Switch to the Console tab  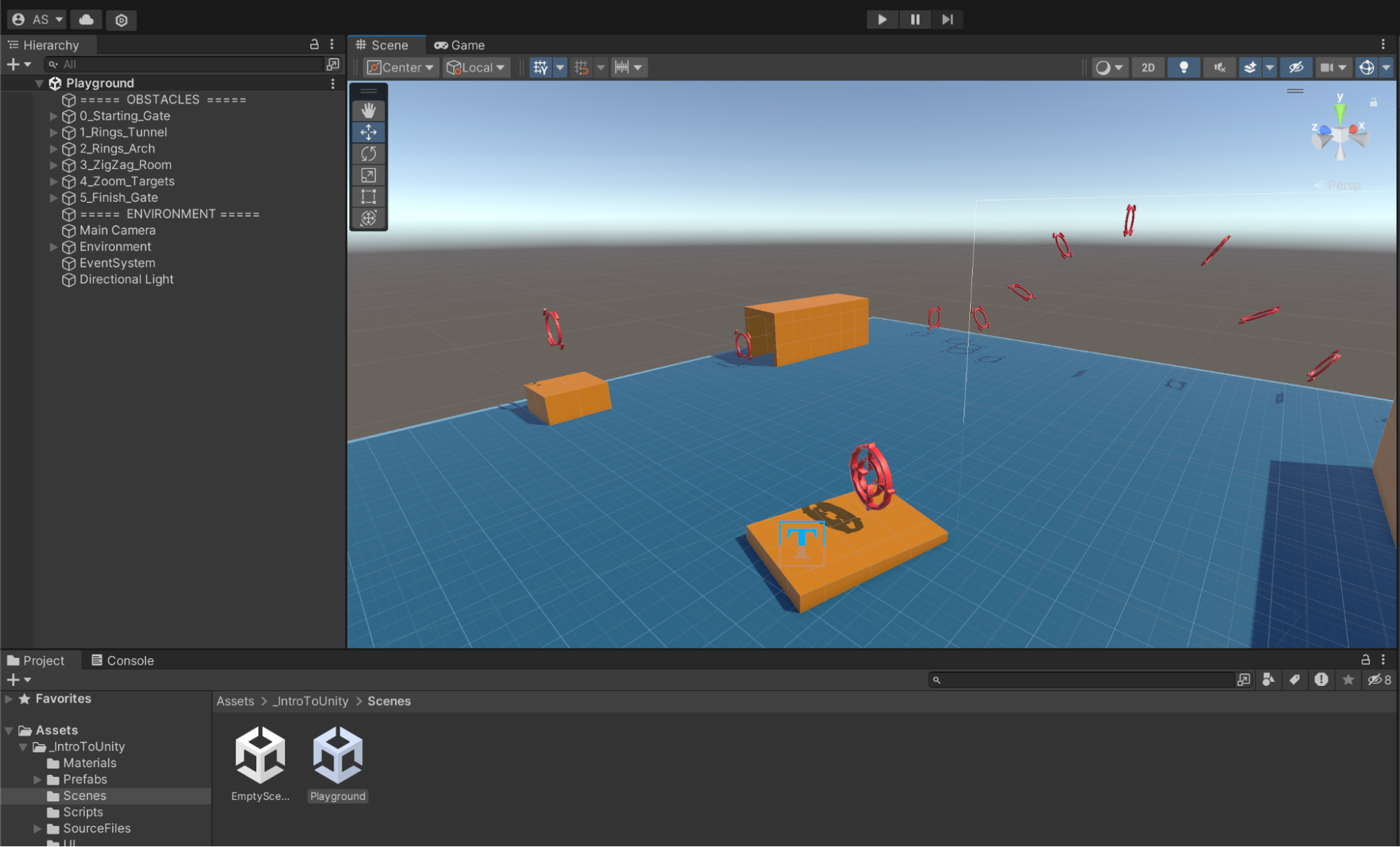[x=123, y=661]
